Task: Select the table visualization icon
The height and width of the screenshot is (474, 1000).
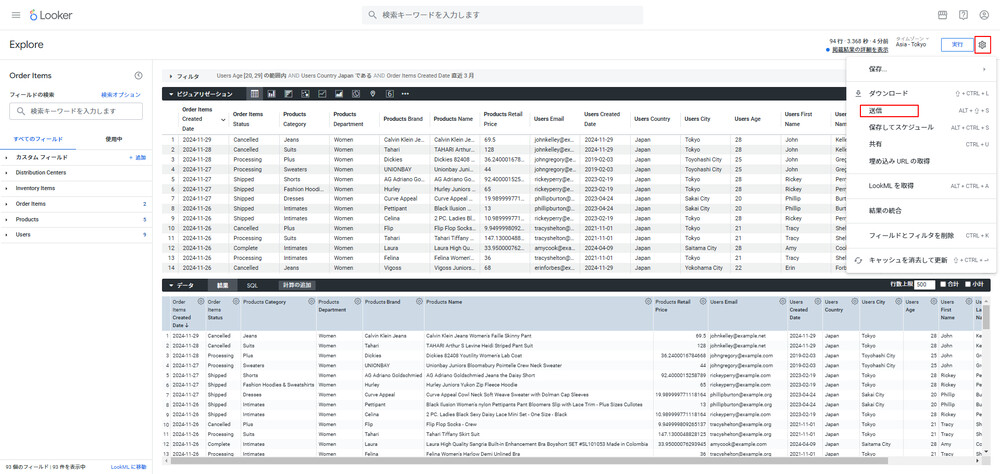Action: coord(255,94)
